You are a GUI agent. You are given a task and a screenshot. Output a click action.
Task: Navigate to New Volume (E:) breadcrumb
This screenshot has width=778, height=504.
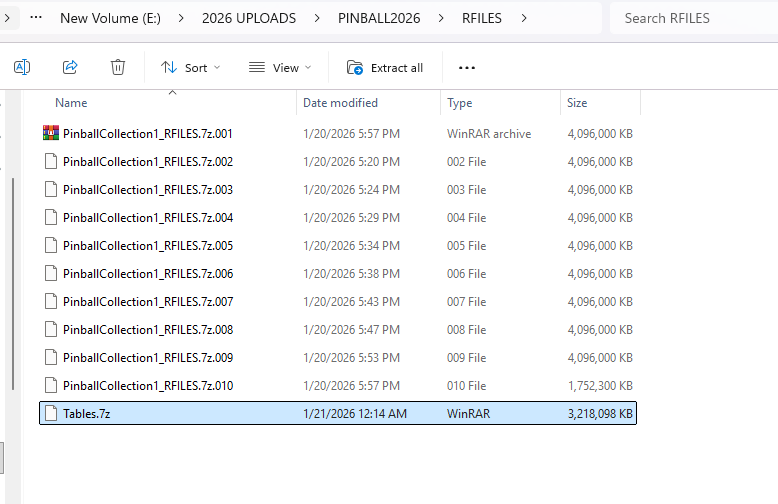pos(111,18)
